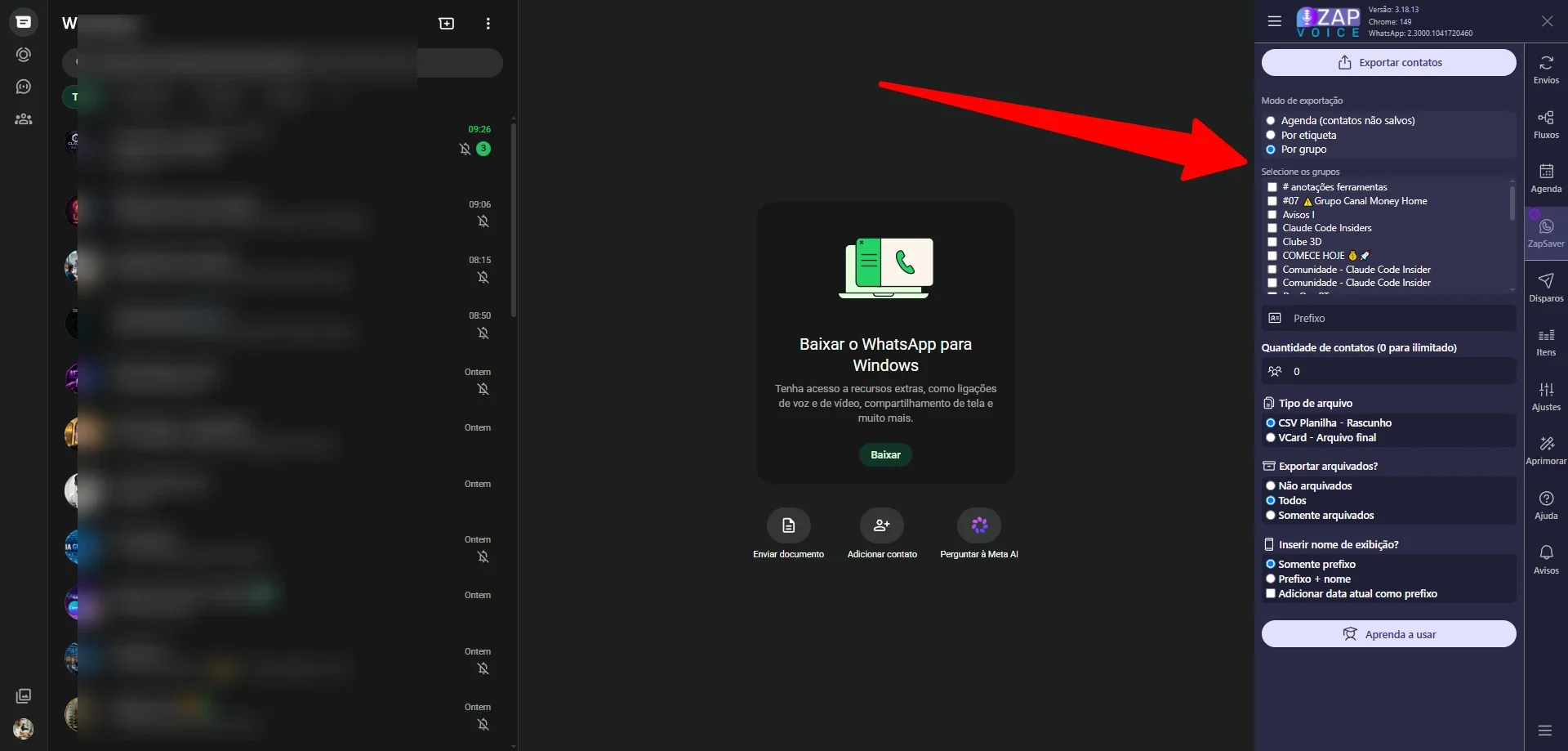Screen dimensions: 1568x751
Task: Select Não arquivados option
Action: click(x=1270, y=486)
